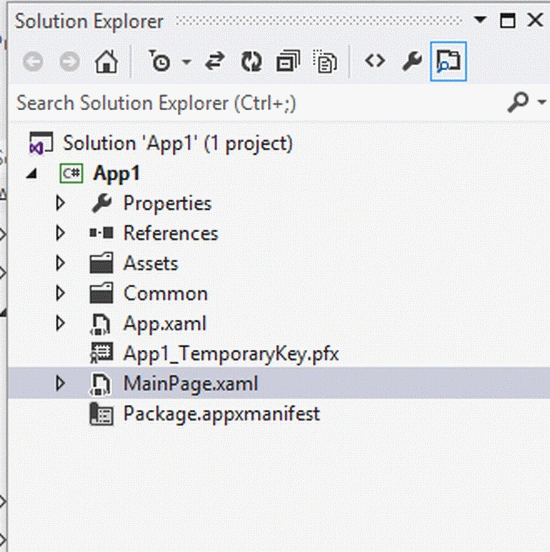Toggle Preview Selected Items button
Image resolution: width=550 pixels, height=552 pixels.
448,61
